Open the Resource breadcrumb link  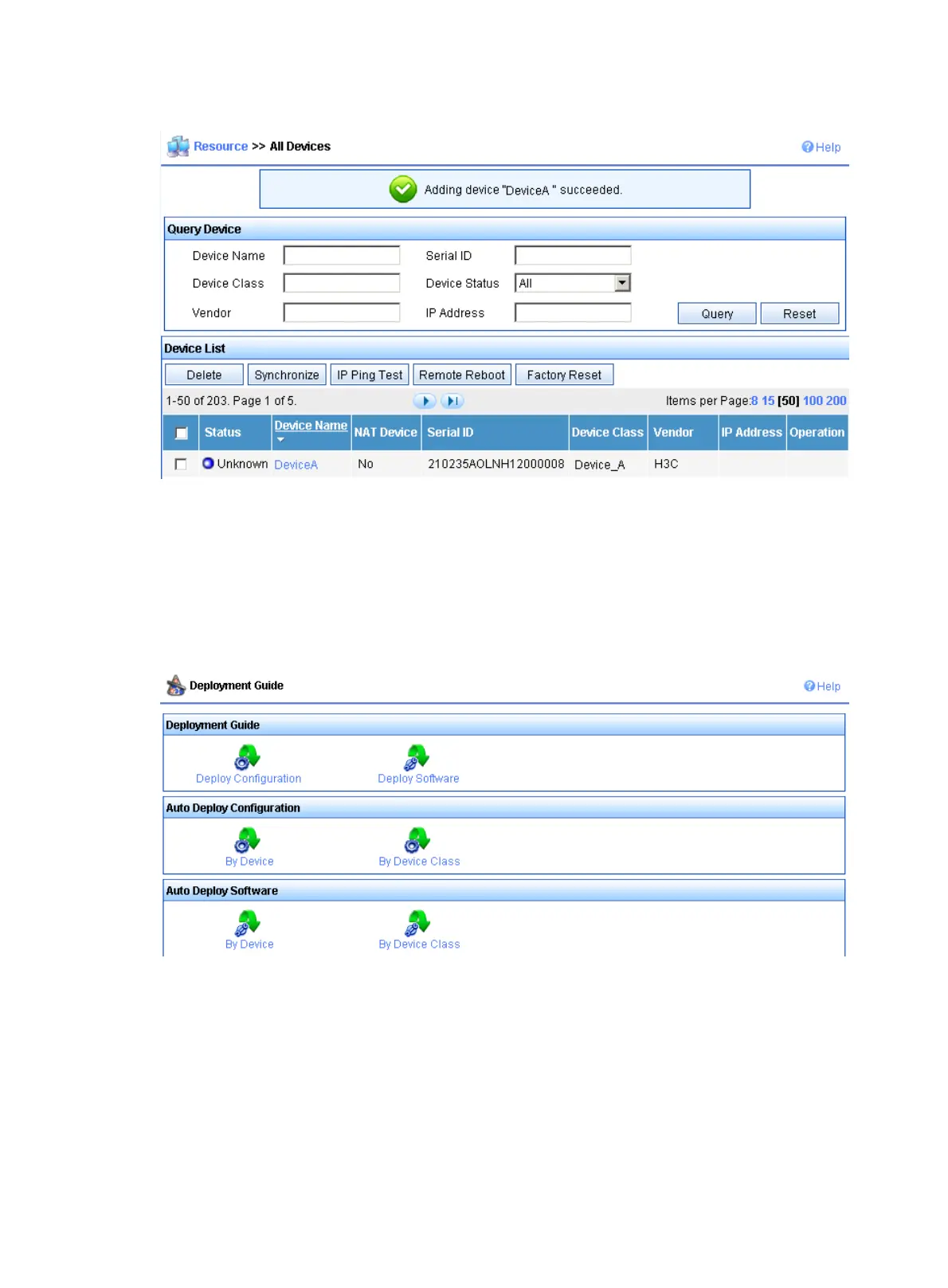221,147
